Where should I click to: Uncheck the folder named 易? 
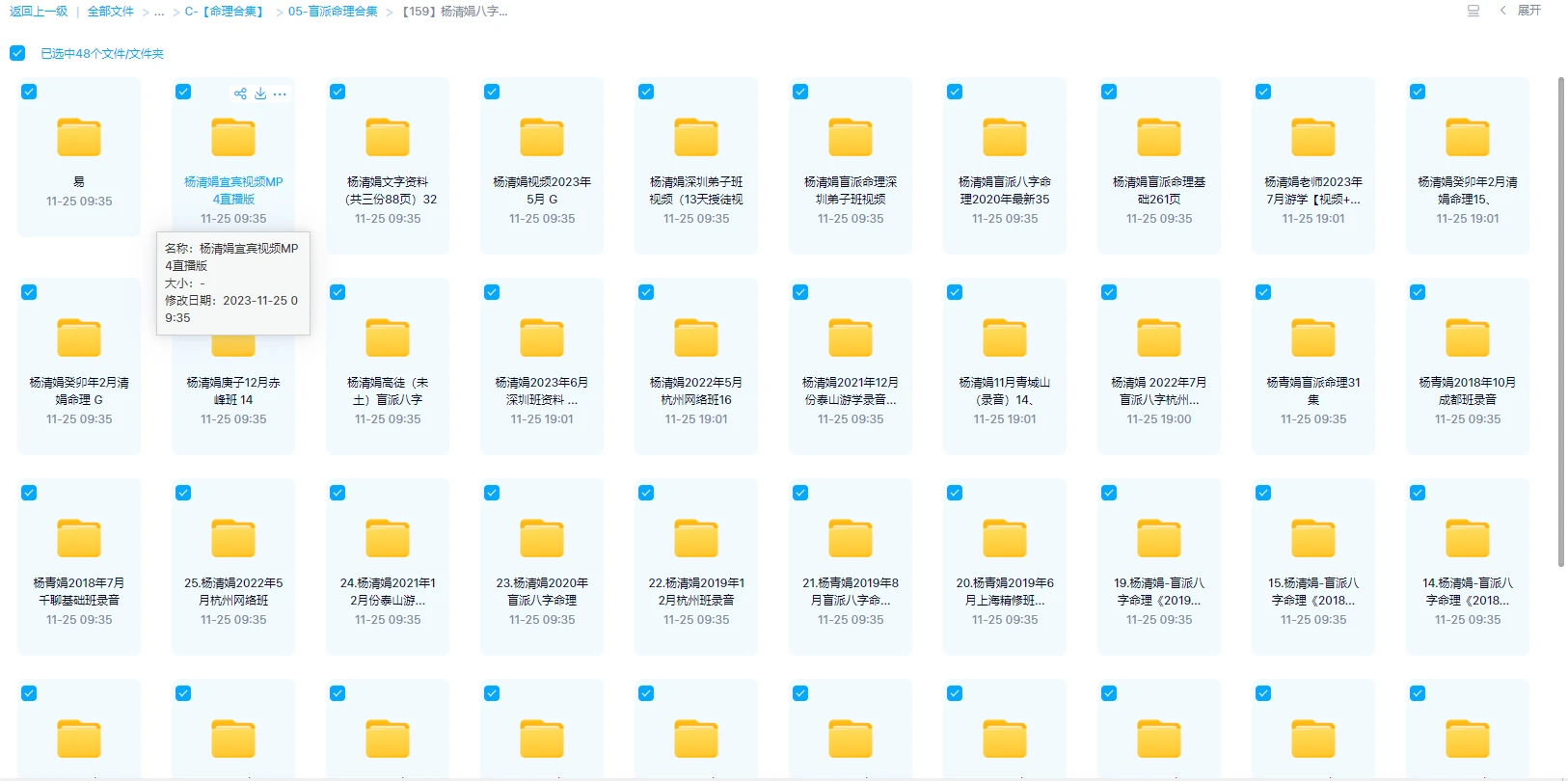point(29,92)
